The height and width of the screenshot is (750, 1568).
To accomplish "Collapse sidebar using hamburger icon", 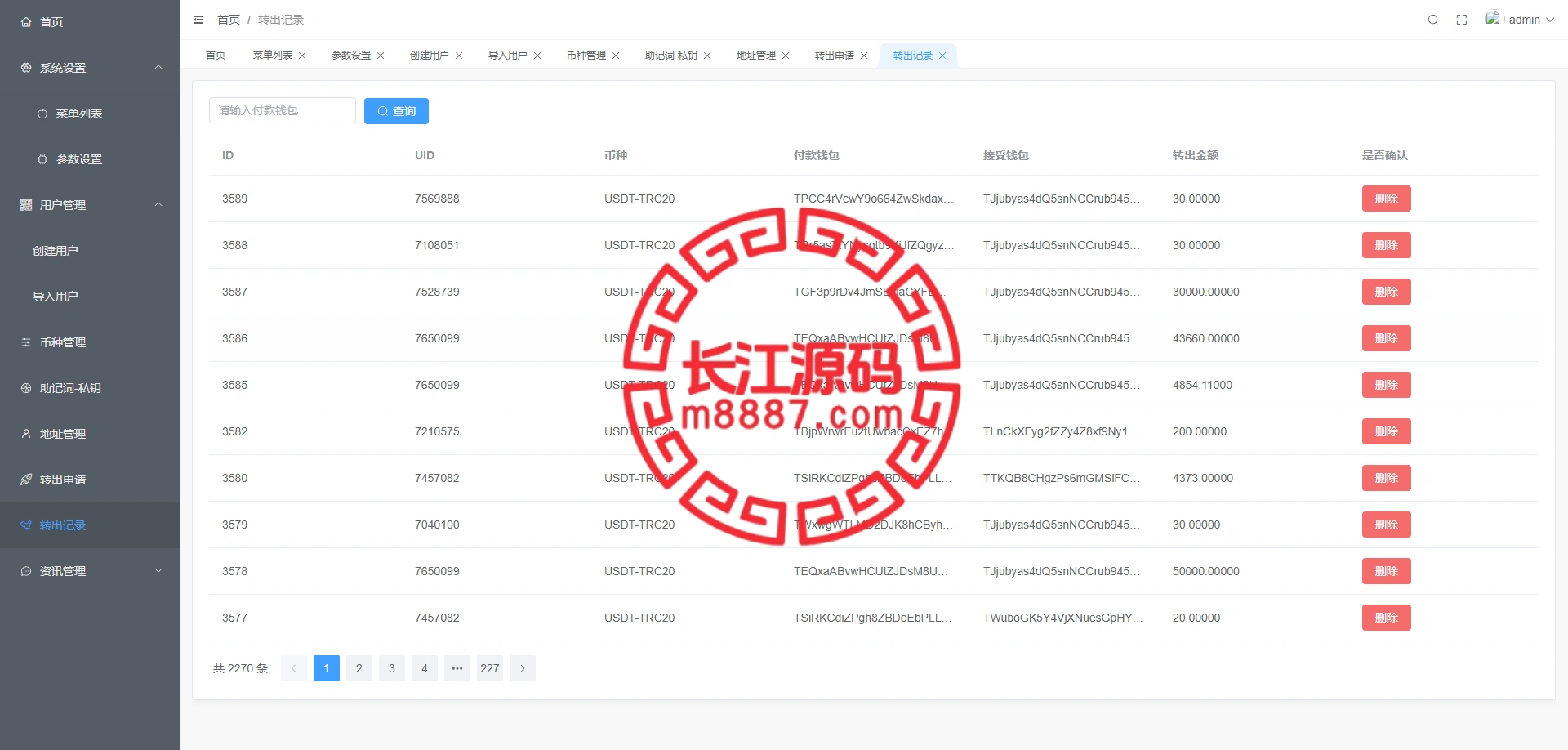I will pyautogui.click(x=198, y=20).
